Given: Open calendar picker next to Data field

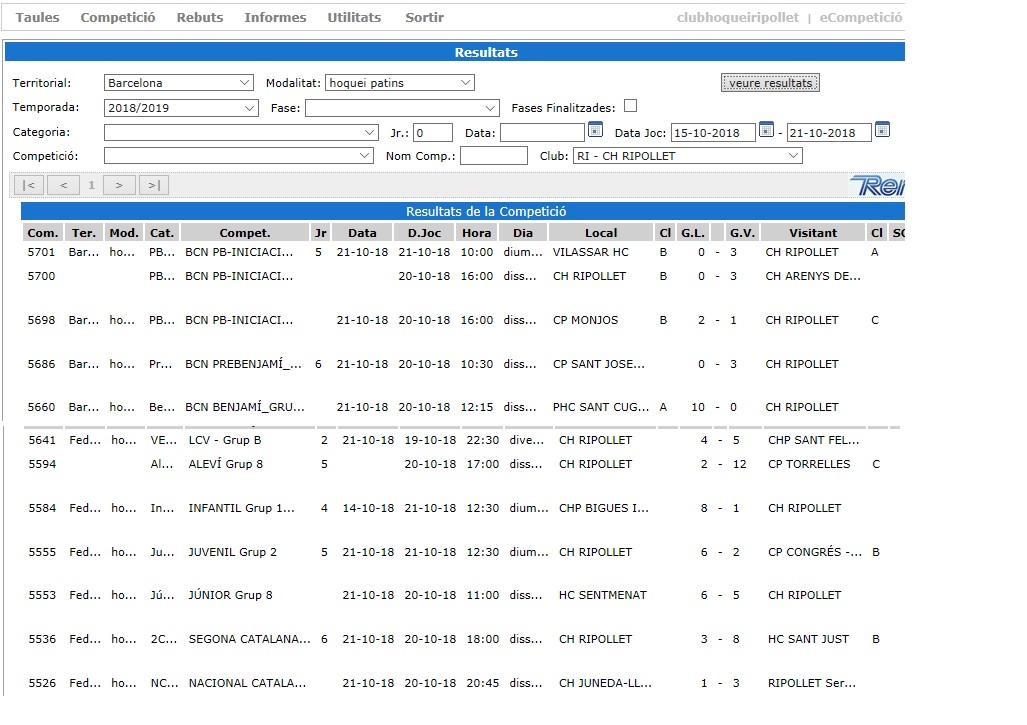Looking at the screenshot, I should (595, 130).
